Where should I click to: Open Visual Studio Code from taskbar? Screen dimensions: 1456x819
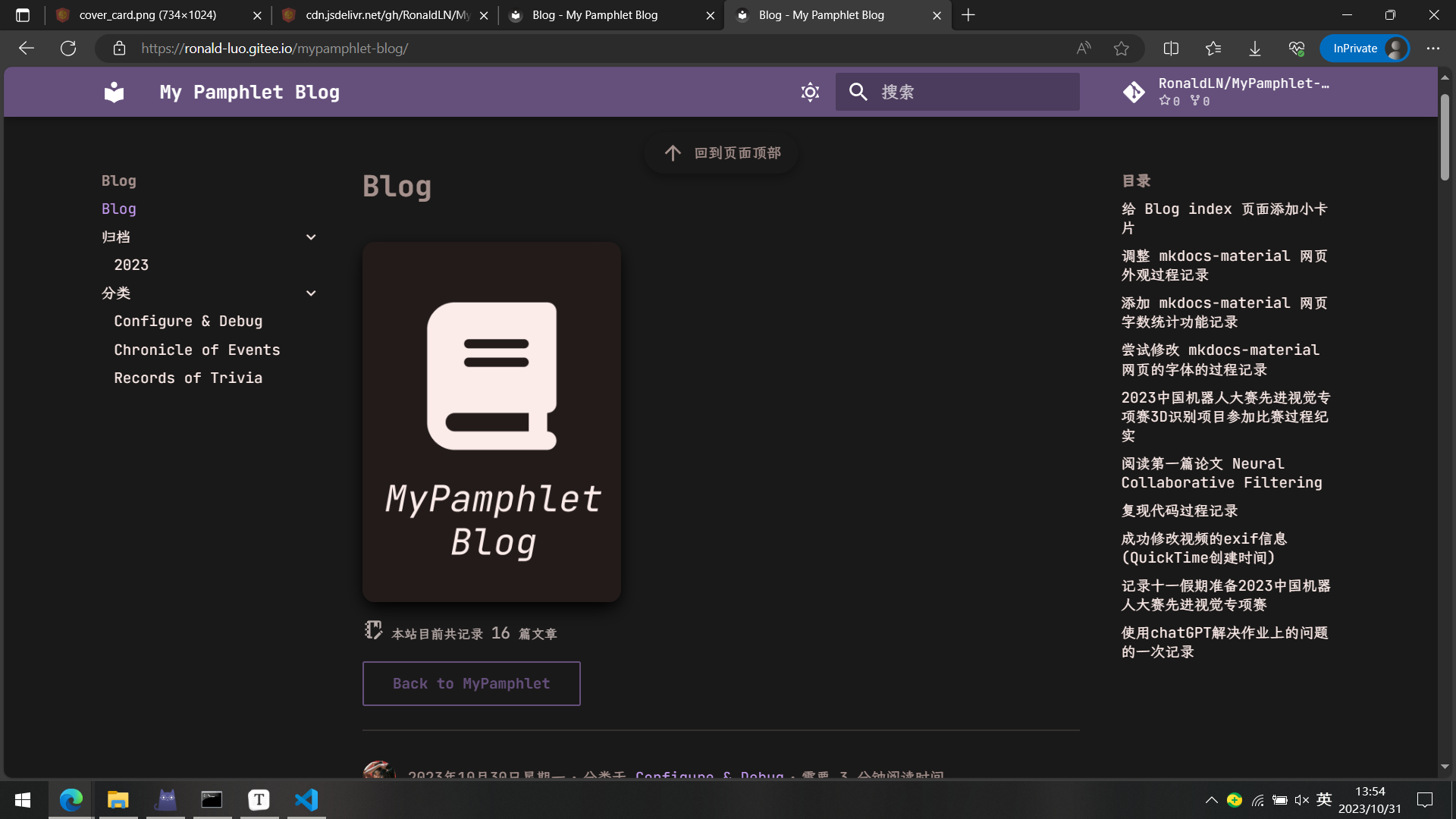tap(306, 799)
